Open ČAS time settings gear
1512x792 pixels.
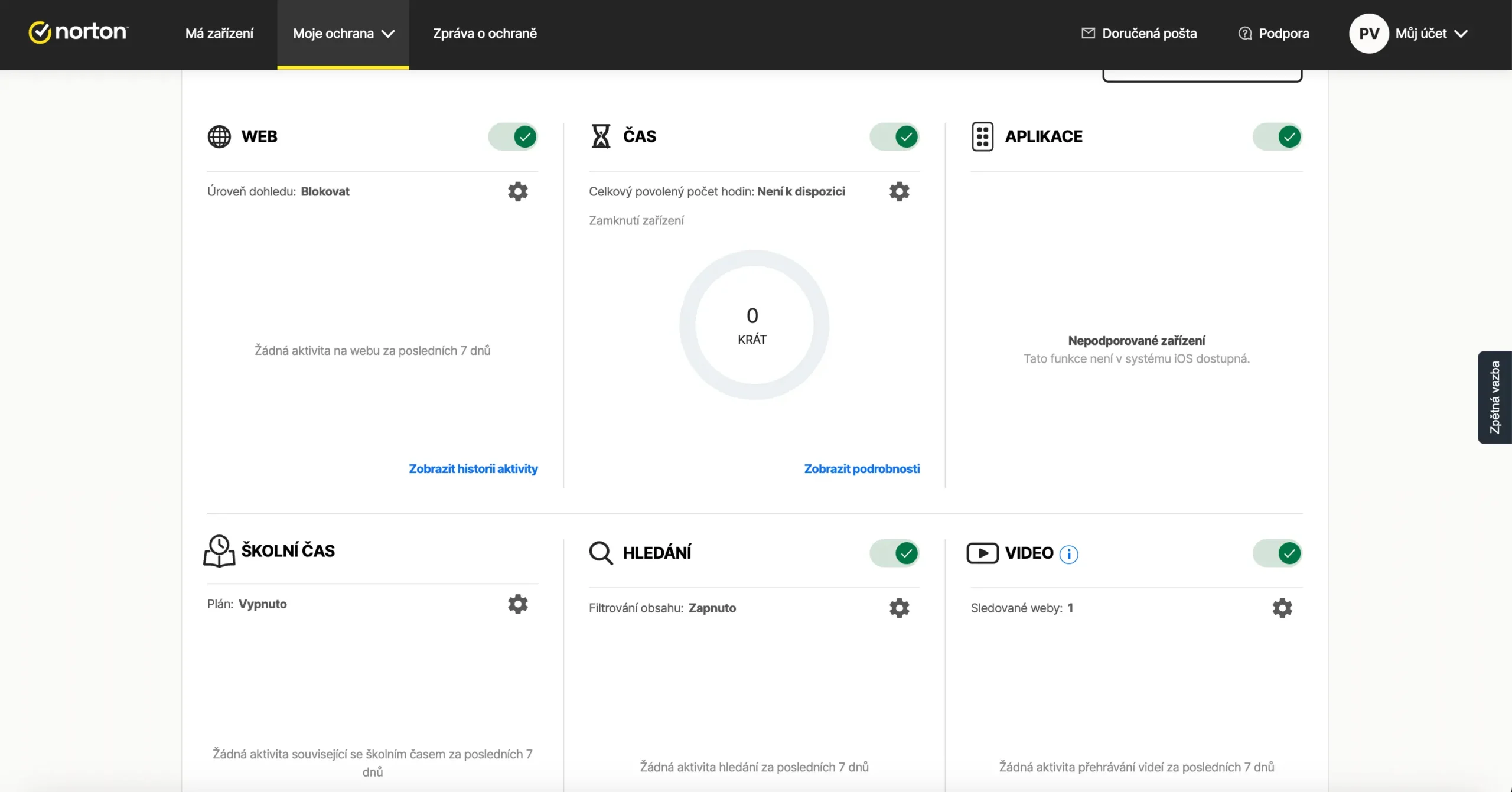[x=899, y=191]
